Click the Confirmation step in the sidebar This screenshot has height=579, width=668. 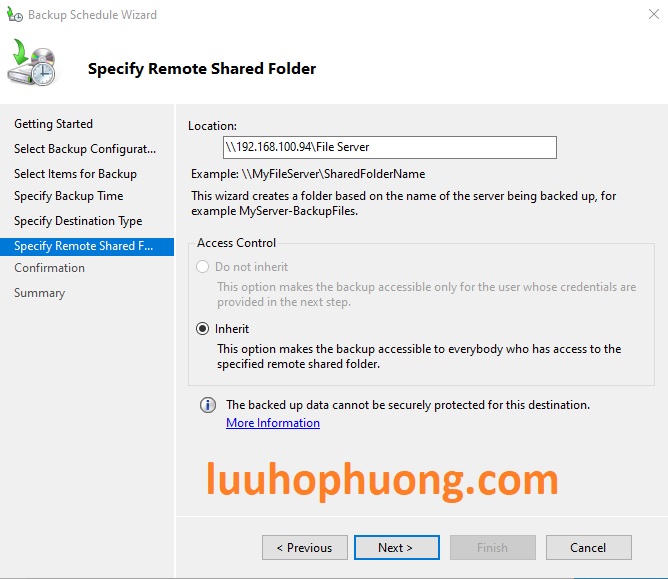[49, 268]
